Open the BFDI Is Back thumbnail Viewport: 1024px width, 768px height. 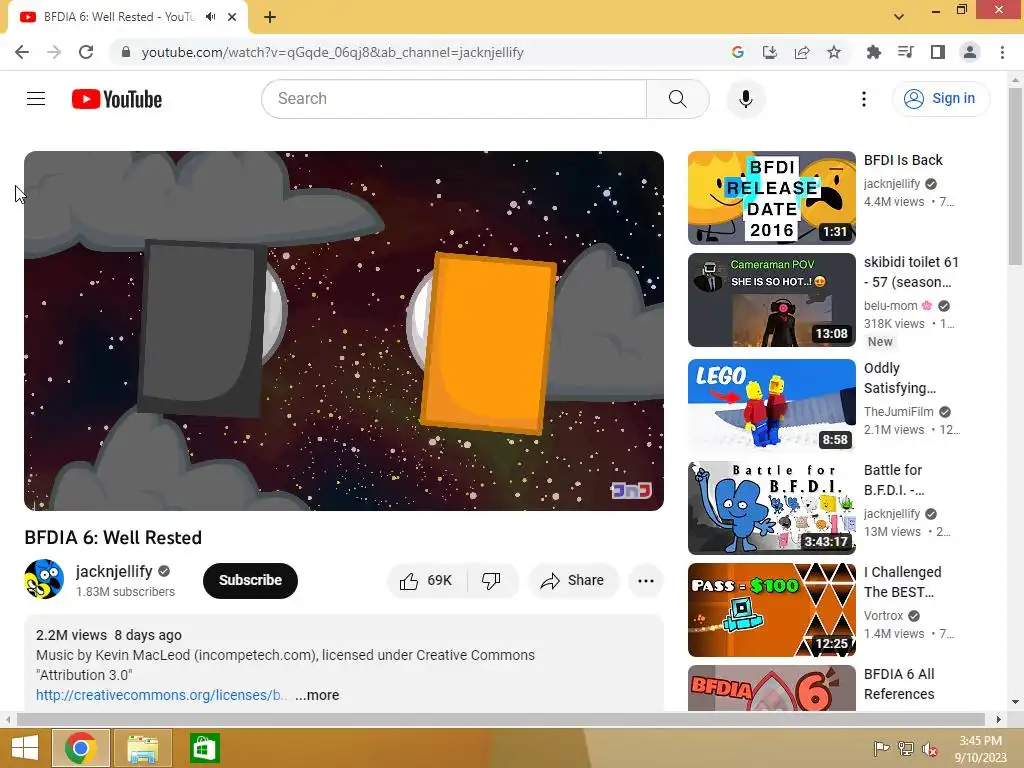tap(771, 198)
